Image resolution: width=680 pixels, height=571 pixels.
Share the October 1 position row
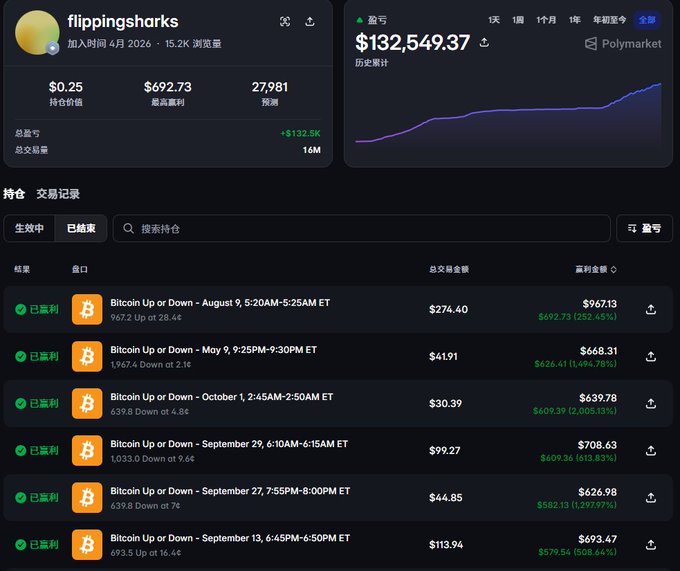[x=651, y=404]
